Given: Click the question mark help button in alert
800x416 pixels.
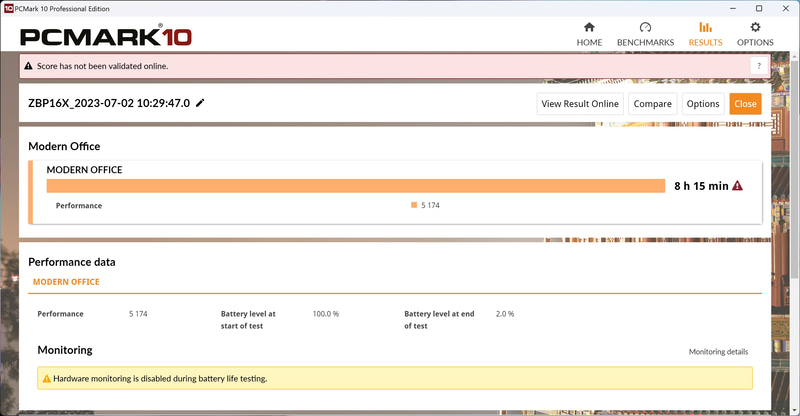Looking at the screenshot, I should click(x=759, y=66).
